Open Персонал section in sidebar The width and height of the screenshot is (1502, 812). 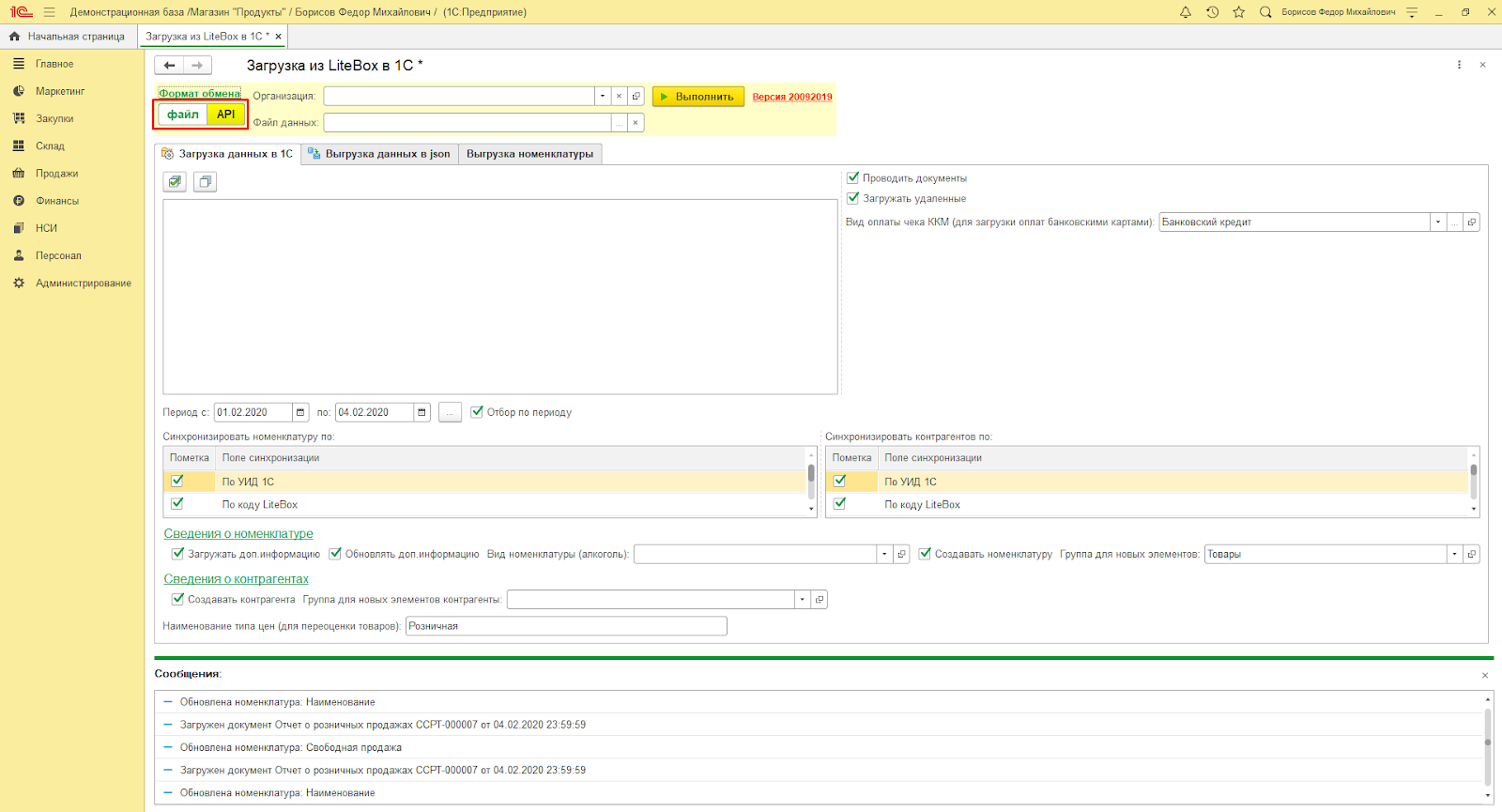click(58, 255)
